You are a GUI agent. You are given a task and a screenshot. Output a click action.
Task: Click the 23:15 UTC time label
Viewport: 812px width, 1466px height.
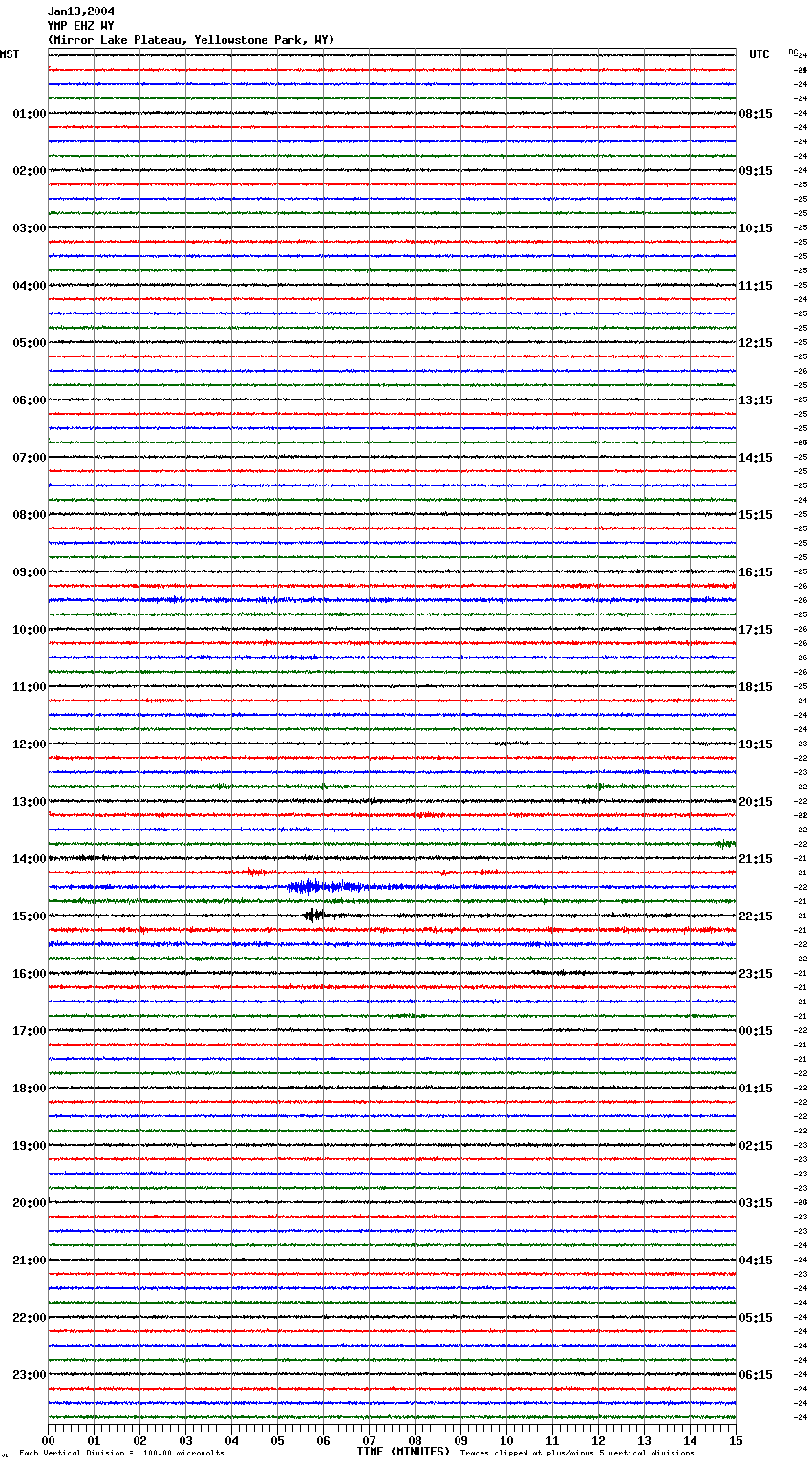(756, 974)
